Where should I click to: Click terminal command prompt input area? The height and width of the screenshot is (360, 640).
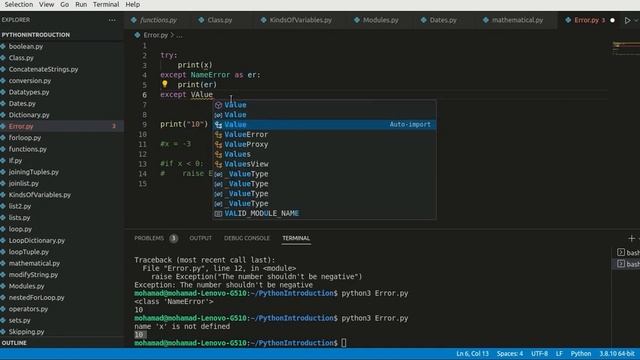[x=344, y=343]
